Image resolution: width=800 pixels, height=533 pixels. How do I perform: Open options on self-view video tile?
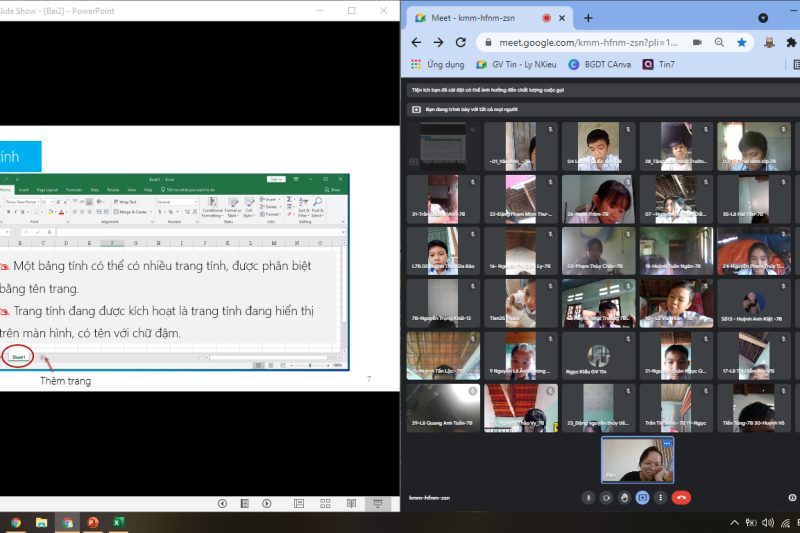666,443
